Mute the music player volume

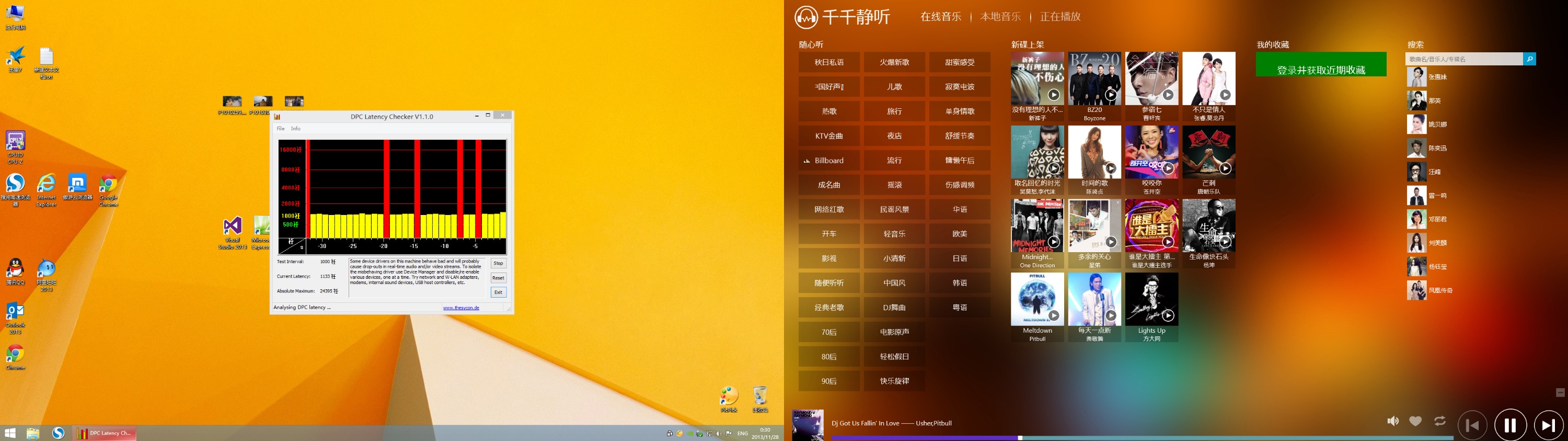coord(1393,421)
